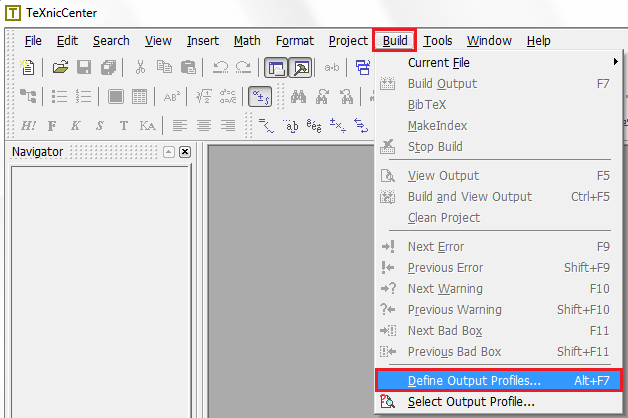Apply typewriter text with T icon
Viewport: 628px width, 418px height.
click(x=124, y=126)
